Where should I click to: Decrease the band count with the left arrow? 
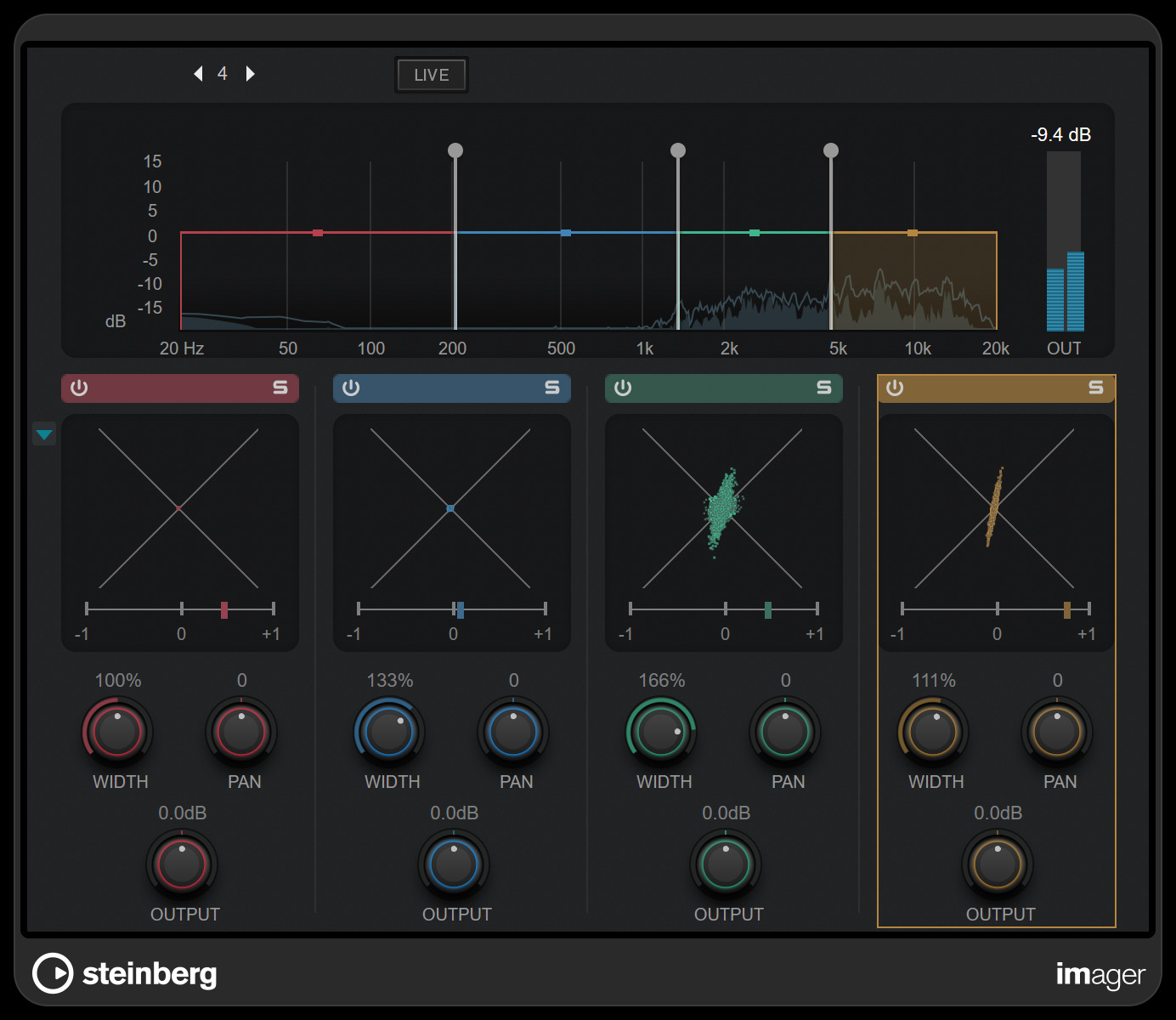[x=199, y=74]
